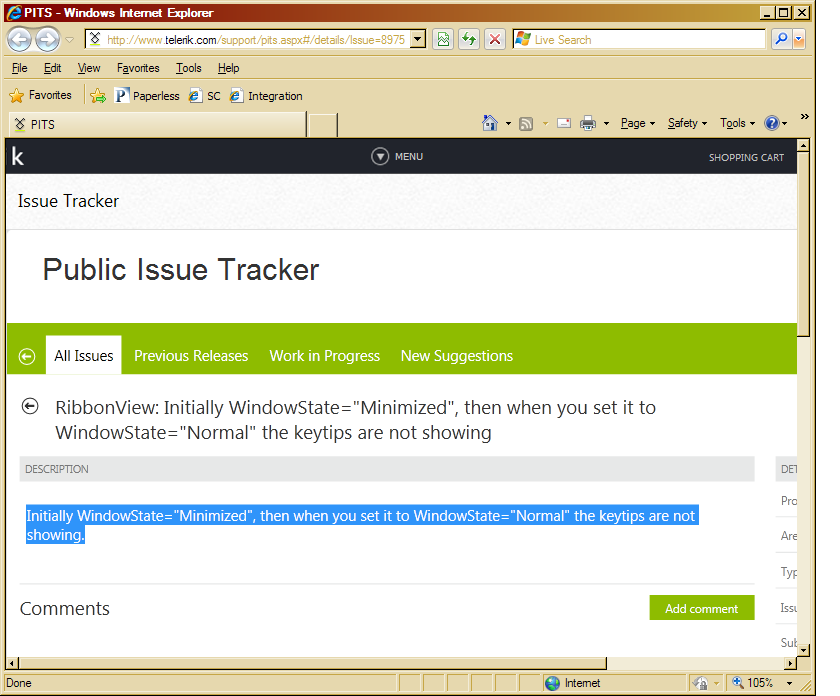Click the DESCRIPTION section header
Viewport: 840px width, 696px height.
coord(387,469)
